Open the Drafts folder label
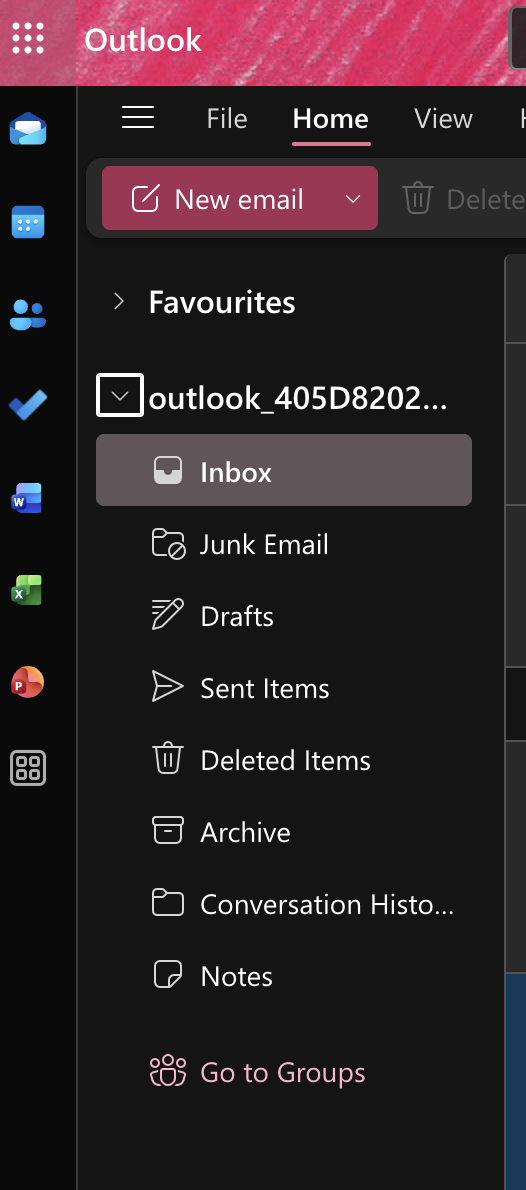 [237, 616]
